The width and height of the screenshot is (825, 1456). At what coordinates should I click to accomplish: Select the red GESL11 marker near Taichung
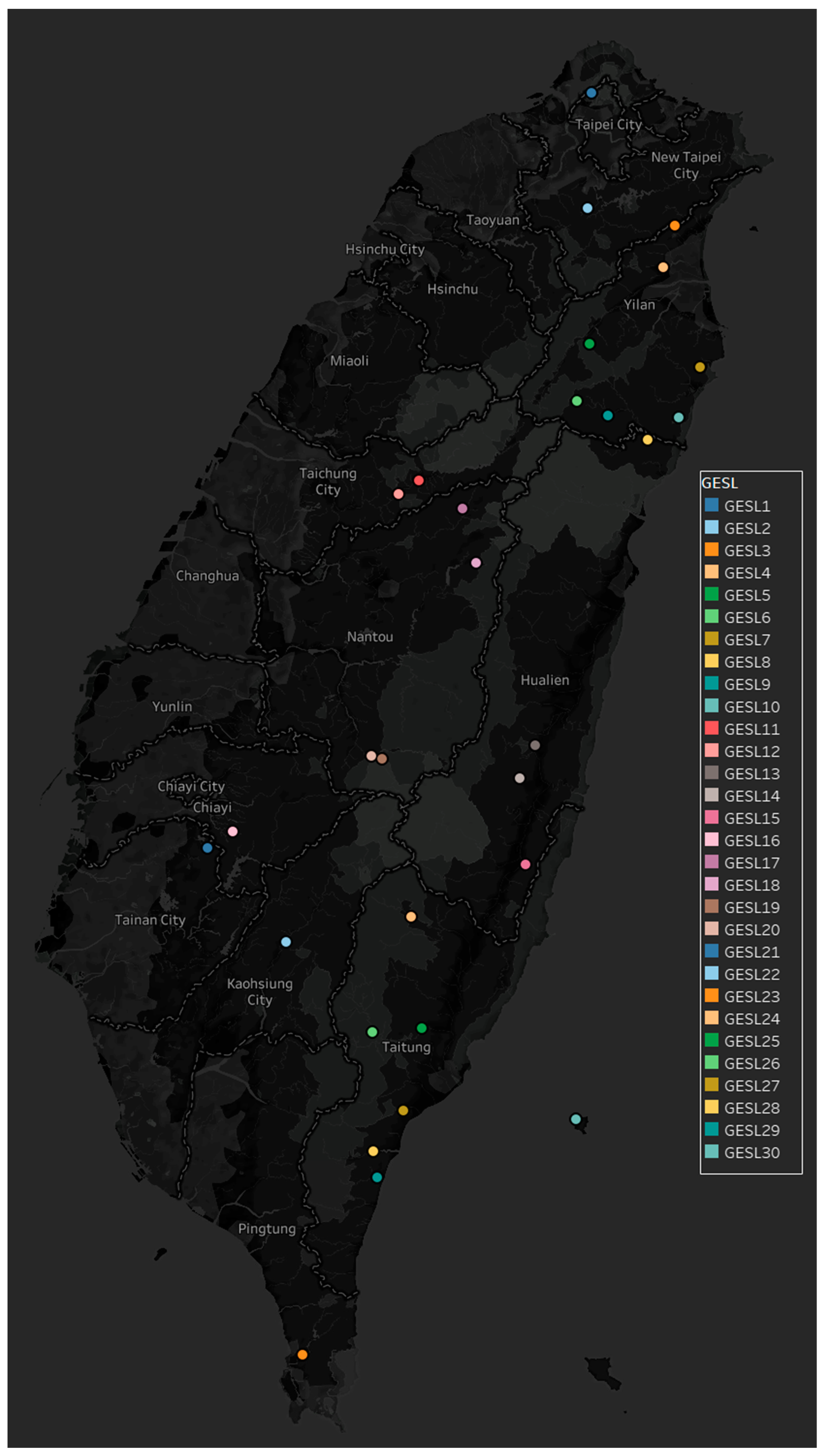pyautogui.click(x=419, y=480)
